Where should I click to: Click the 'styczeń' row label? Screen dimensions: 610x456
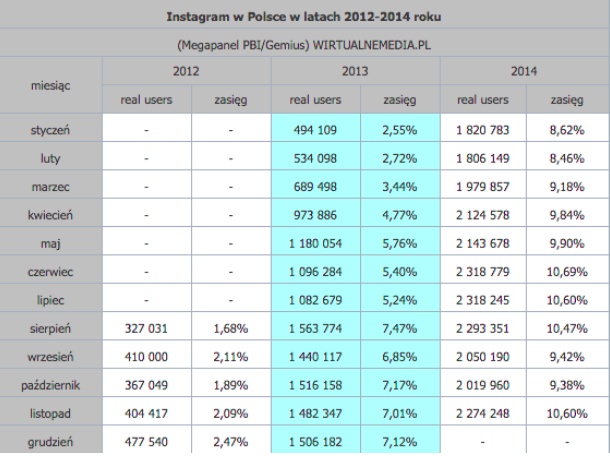point(51,129)
